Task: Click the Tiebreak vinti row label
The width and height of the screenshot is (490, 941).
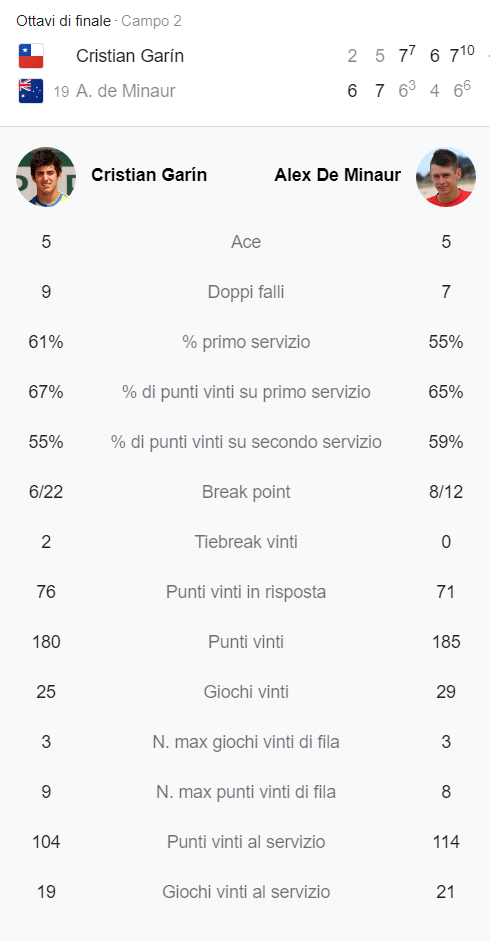Action: click(246, 542)
